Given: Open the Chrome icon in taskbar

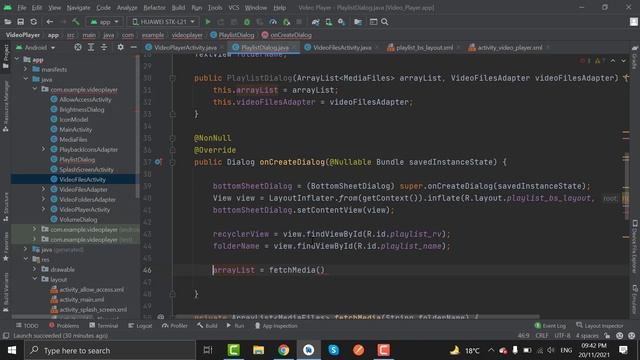Looking at the screenshot, I should click(x=284, y=350).
